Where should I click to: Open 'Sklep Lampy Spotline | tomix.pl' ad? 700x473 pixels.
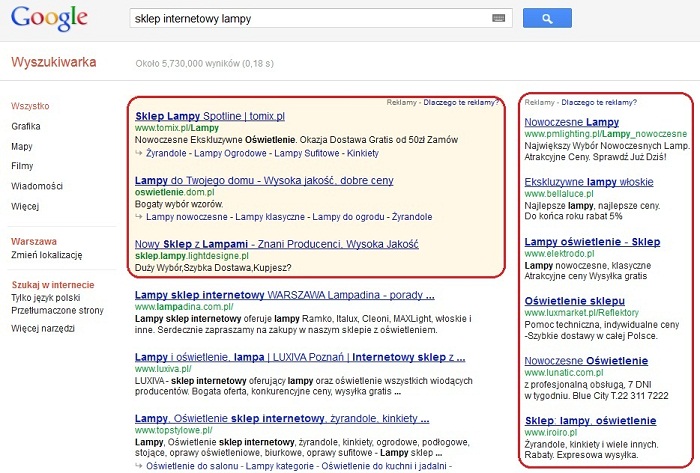[210, 116]
